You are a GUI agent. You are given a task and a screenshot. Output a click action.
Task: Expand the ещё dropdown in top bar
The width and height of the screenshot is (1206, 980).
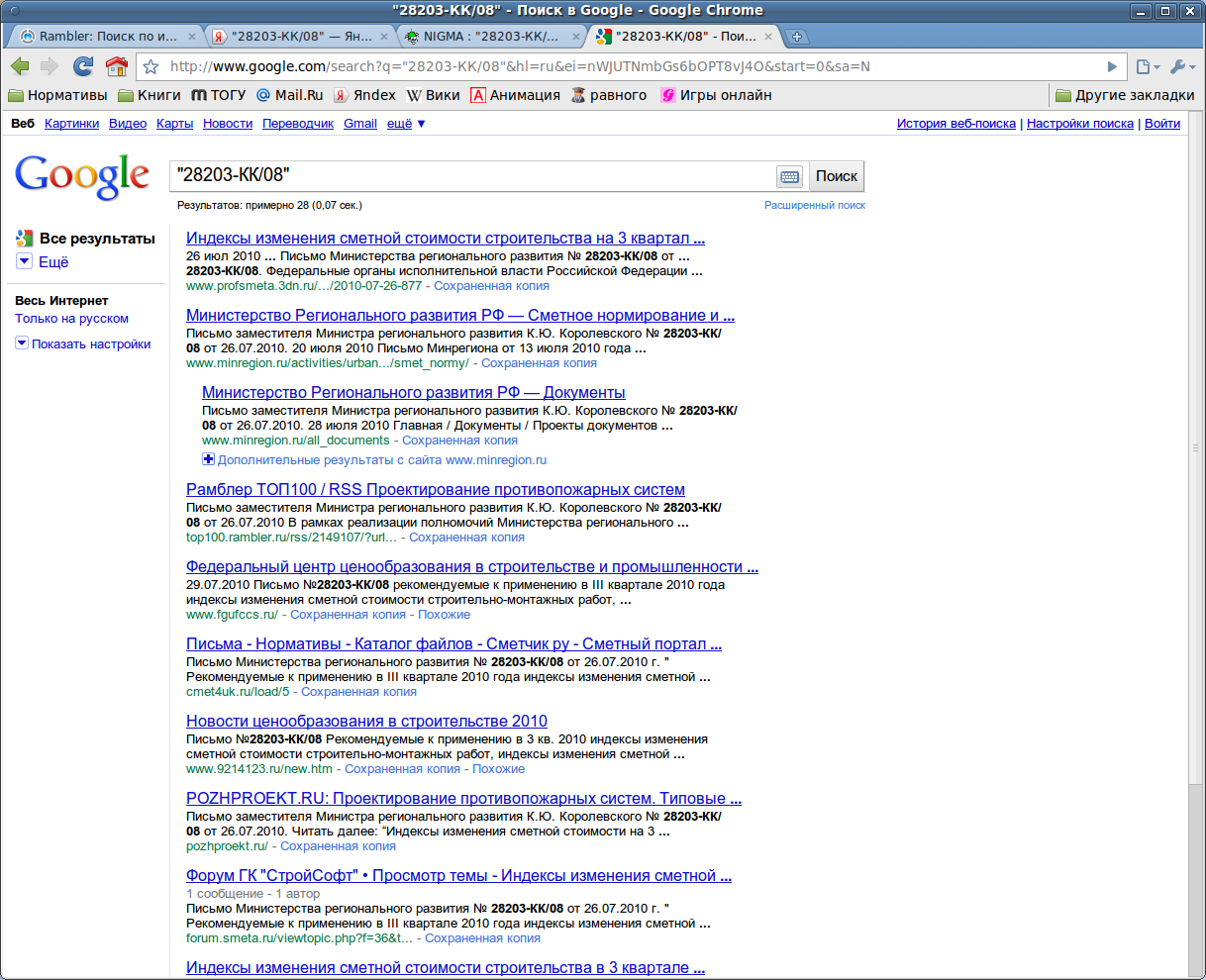406,124
